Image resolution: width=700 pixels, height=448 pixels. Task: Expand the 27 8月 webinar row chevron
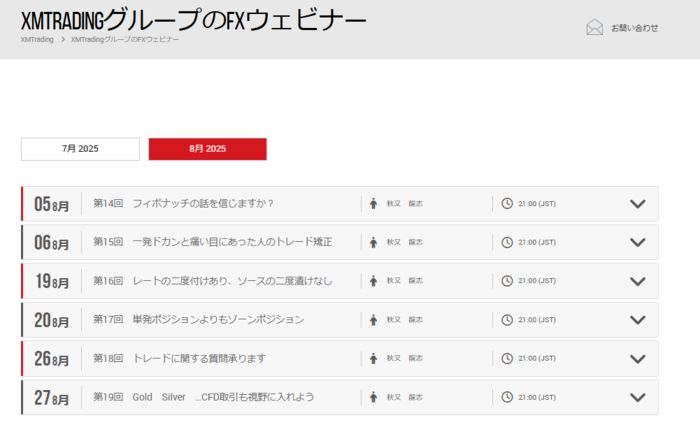pos(638,397)
